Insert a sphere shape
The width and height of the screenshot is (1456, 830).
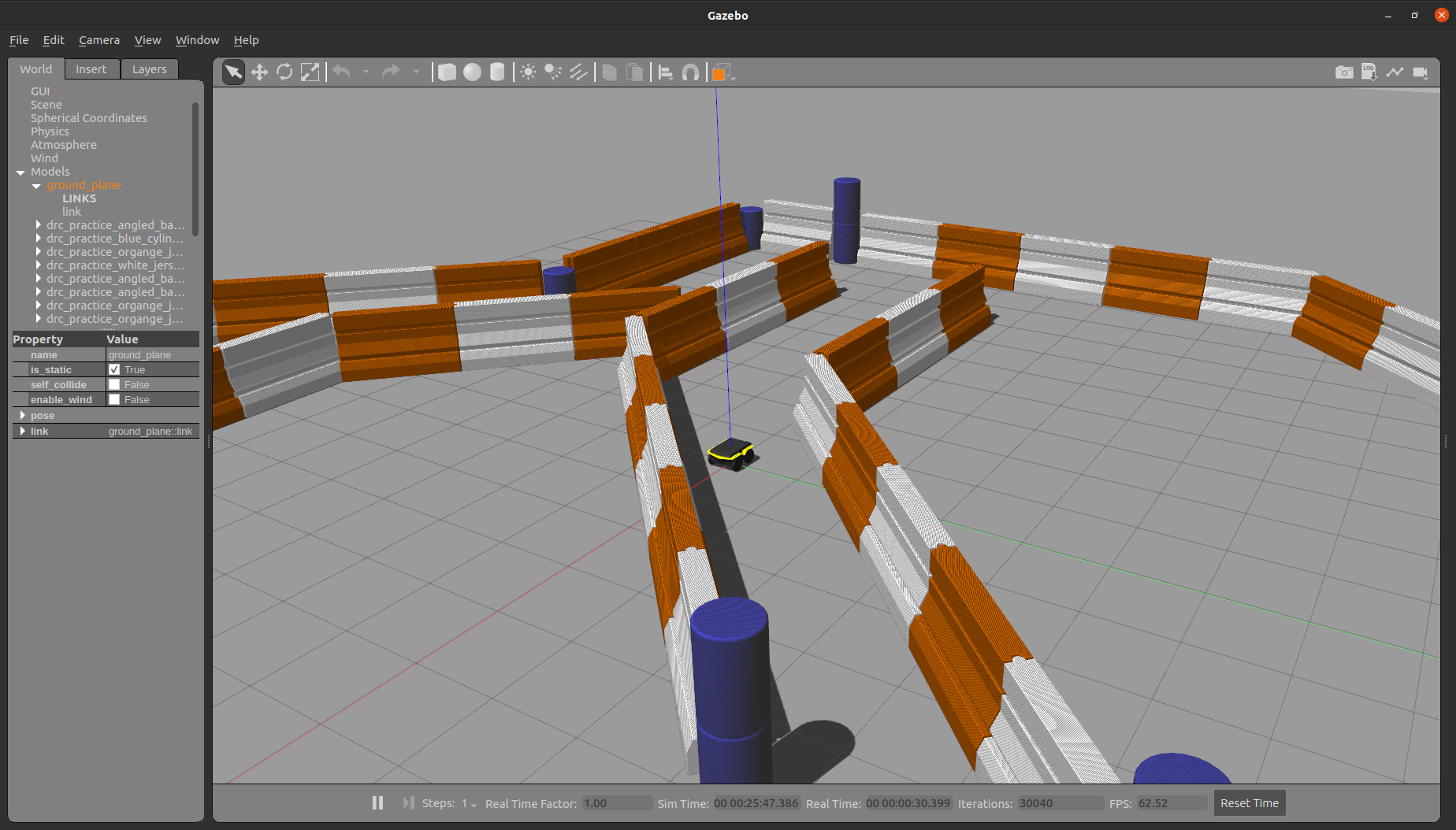472,72
